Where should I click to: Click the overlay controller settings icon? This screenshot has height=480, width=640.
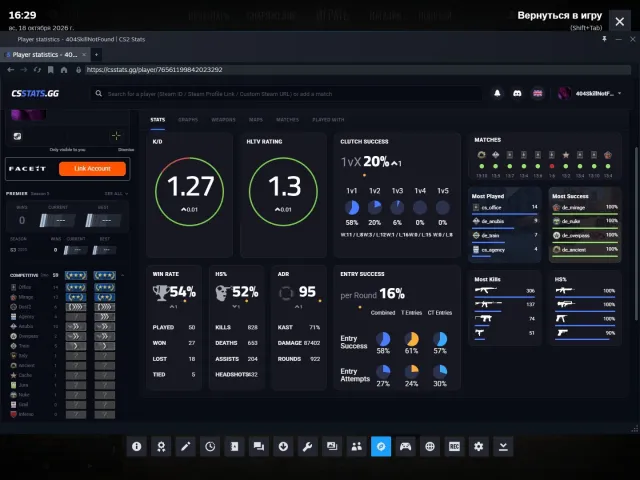(x=405, y=447)
